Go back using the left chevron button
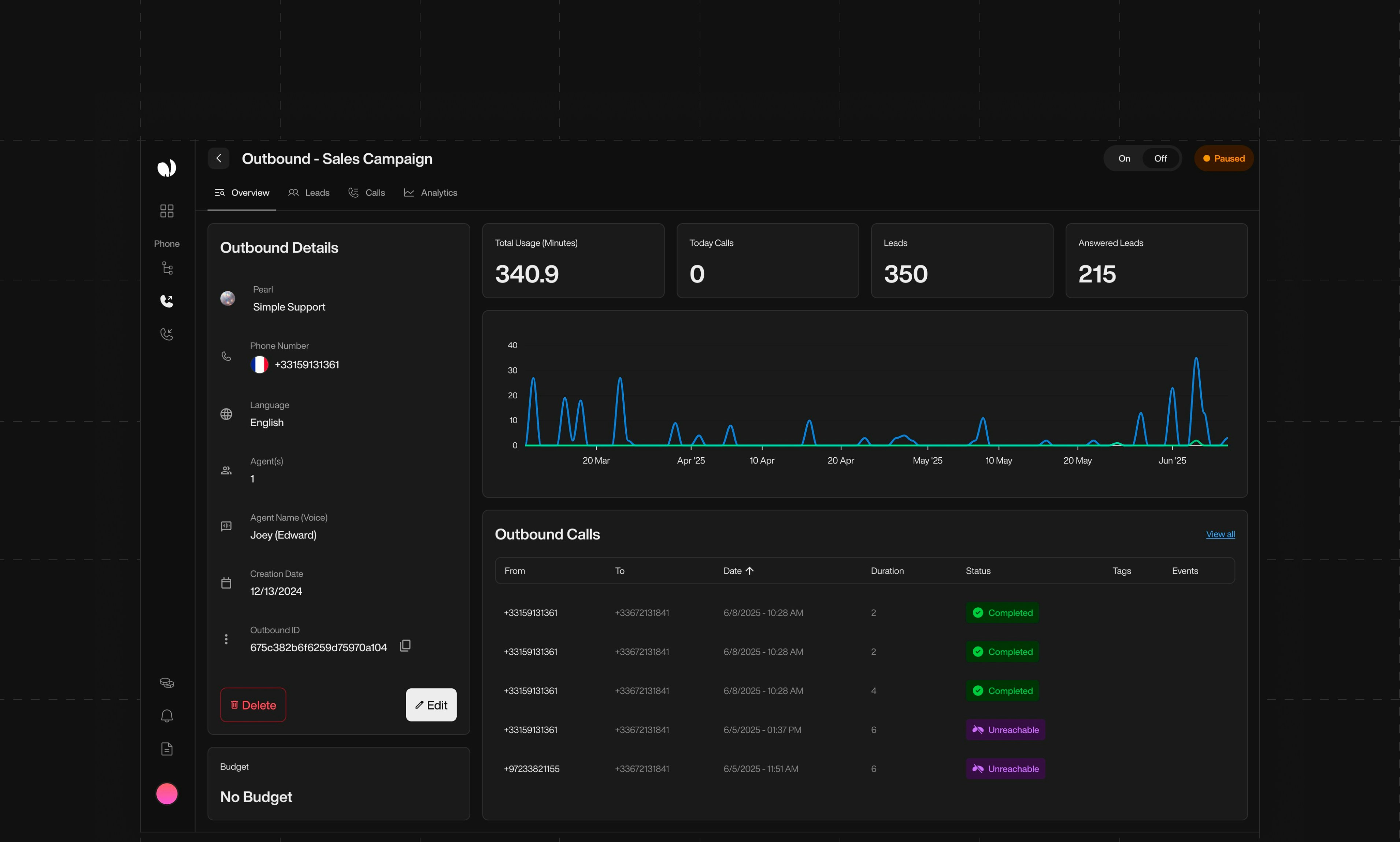The height and width of the screenshot is (842, 1400). [219, 158]
